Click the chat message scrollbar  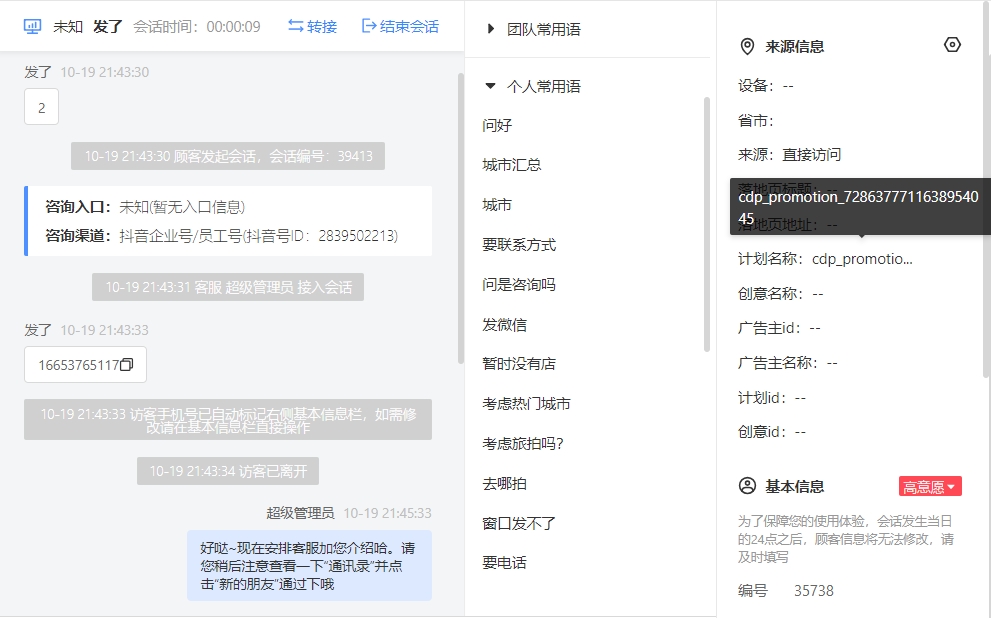click(x=461, y=218)
